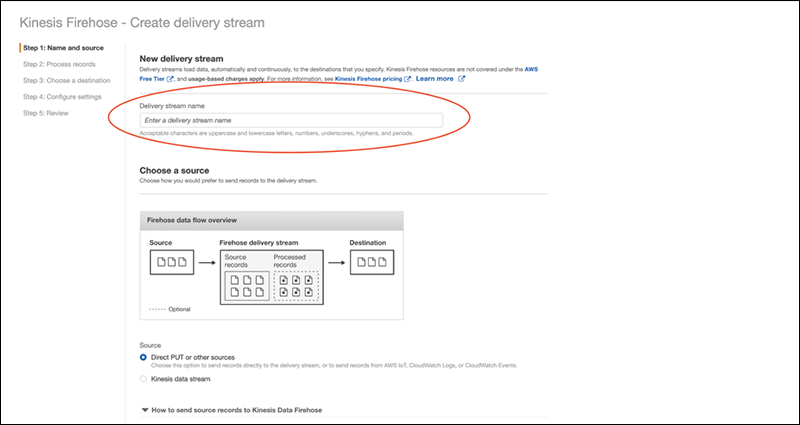Expand How to send source records section
Screen dimensions: 800x425
point(145,410)
